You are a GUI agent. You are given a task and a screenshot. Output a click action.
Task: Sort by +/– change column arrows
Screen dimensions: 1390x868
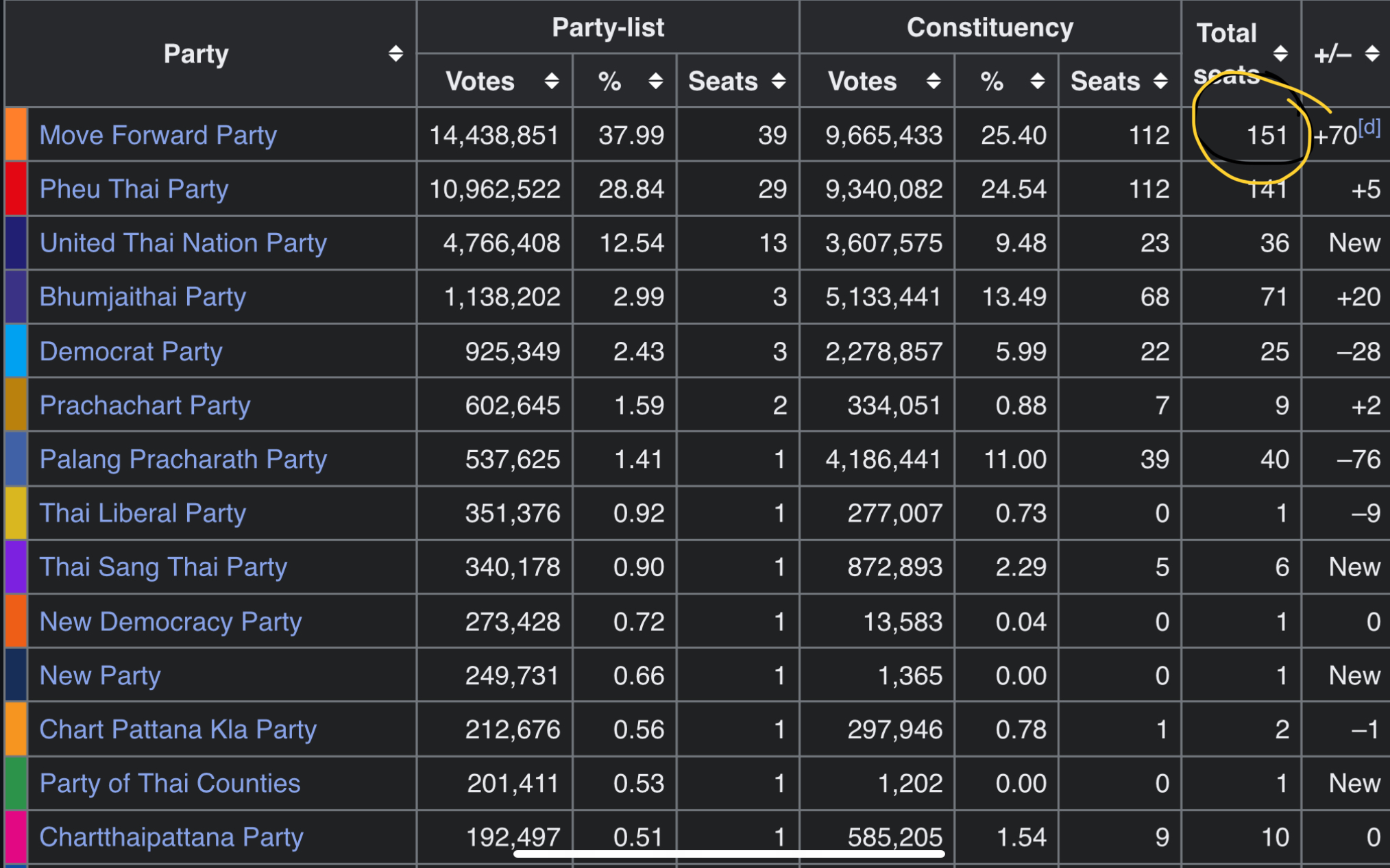1371,53
